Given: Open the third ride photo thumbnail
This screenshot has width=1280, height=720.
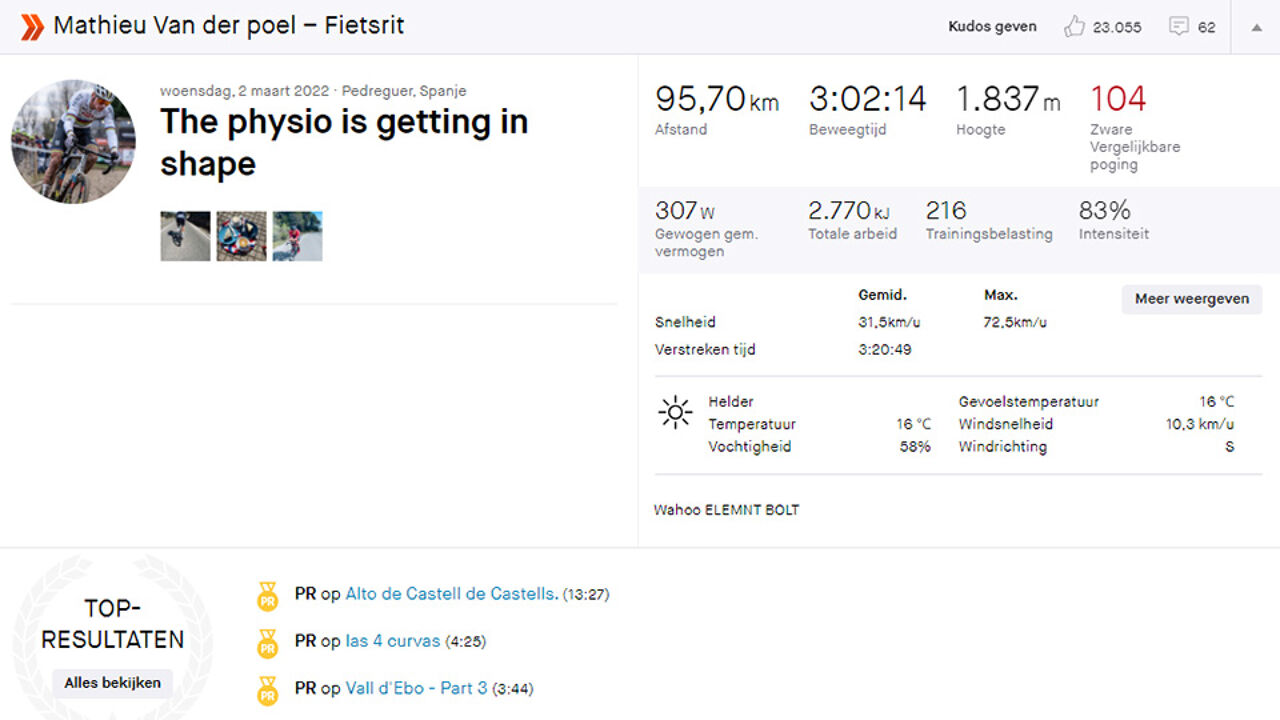Looking at the screenshot, I should click(297, 236).
